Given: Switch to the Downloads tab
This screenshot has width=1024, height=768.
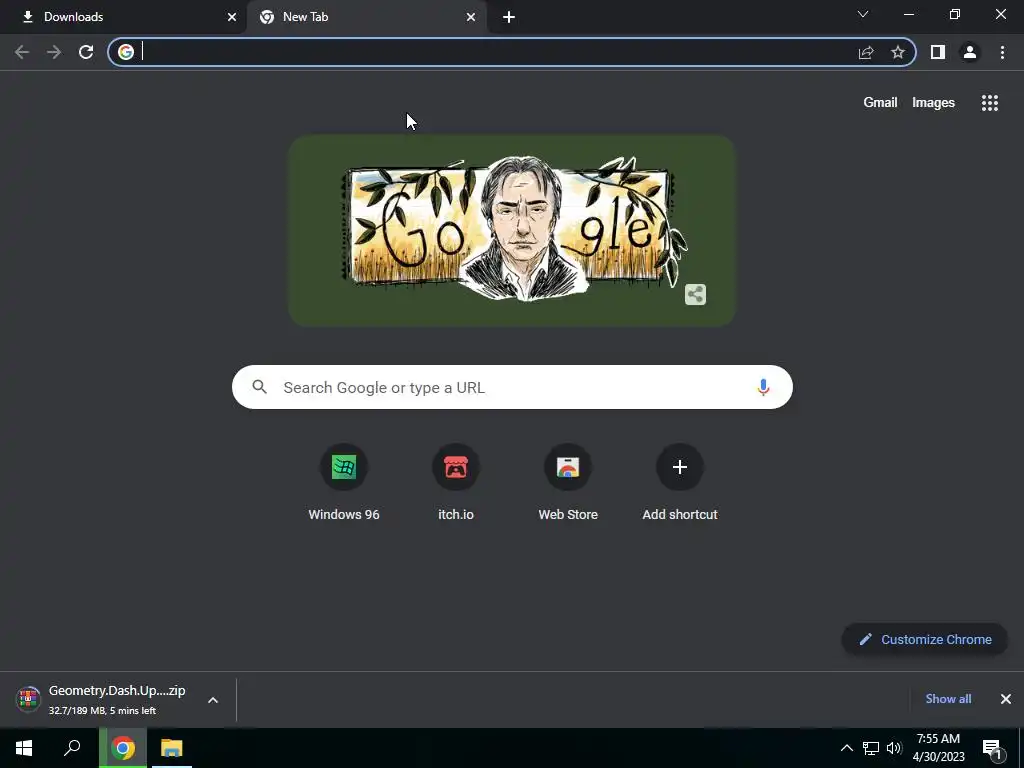Looking at the screenshot, I should (123, 17).
